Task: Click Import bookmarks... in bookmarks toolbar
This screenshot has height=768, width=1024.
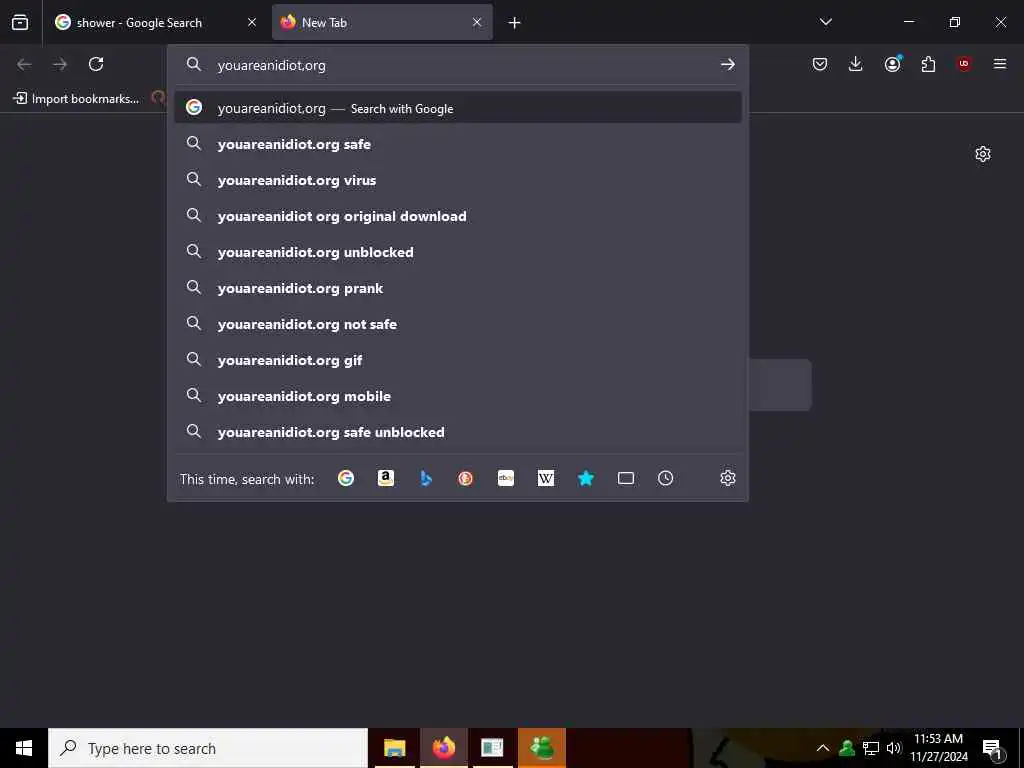Action: click(x=76, y=99)
